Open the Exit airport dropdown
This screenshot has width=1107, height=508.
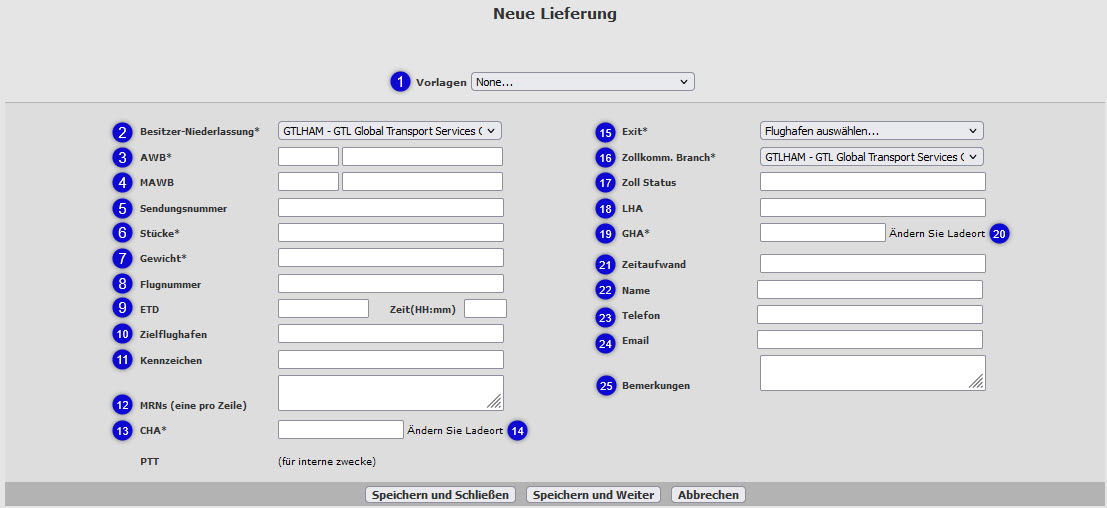(871, 131)
